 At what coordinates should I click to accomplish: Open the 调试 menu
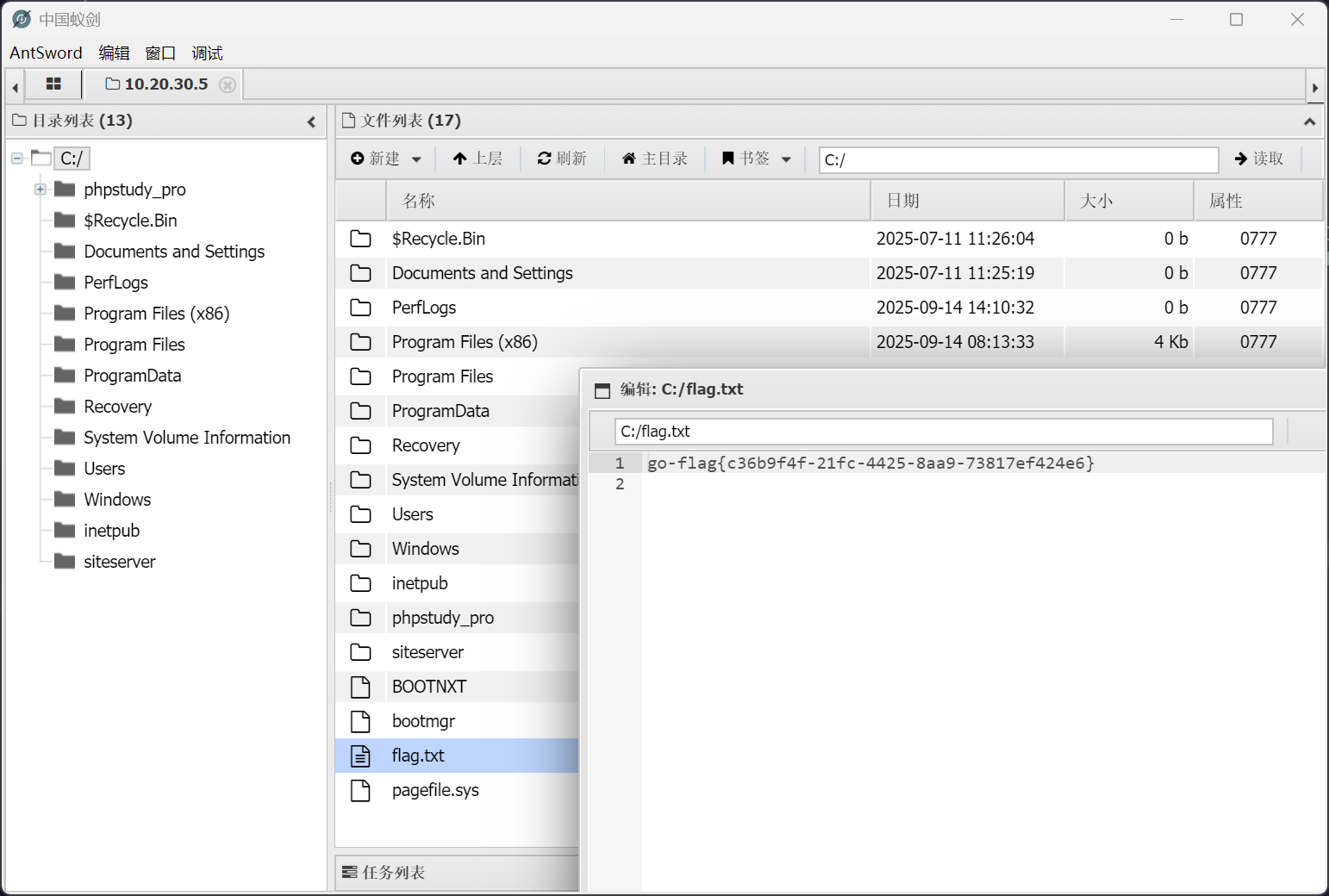click(207, 53)
